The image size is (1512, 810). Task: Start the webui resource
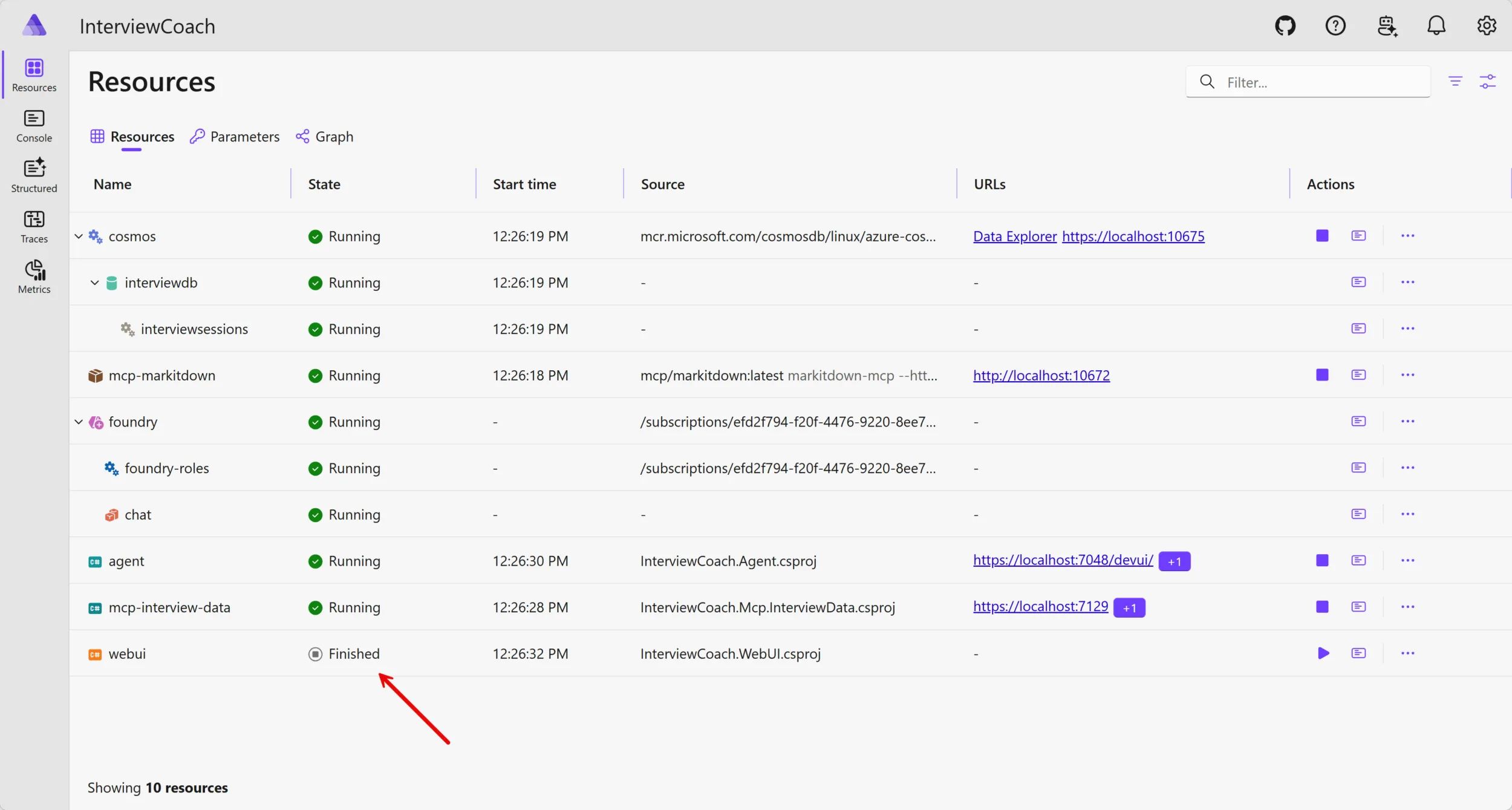[1323, 653]
